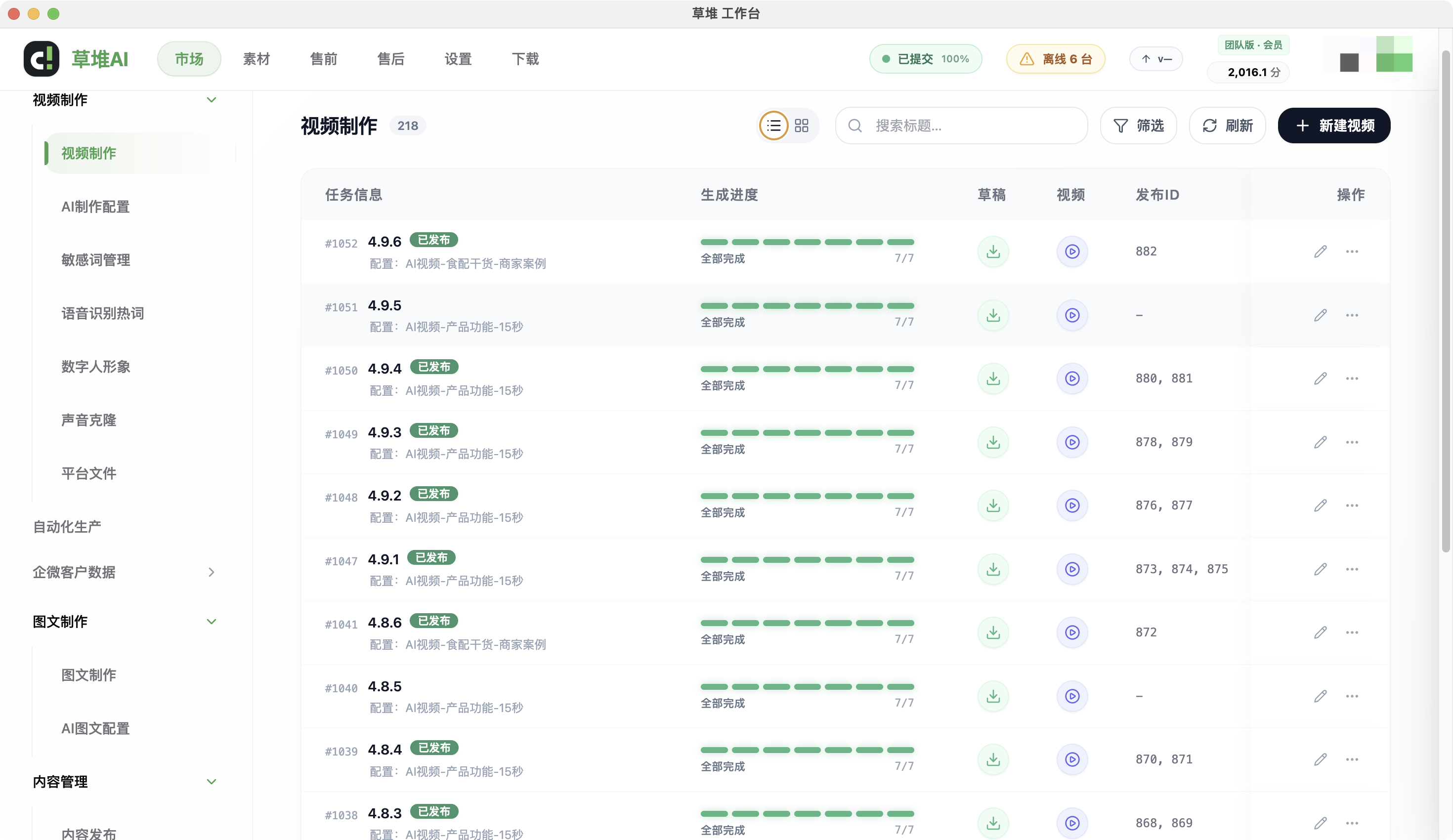Screen dimensions: 1453x840
Task: Switch to grid view layout
Action: coord(801,125)
